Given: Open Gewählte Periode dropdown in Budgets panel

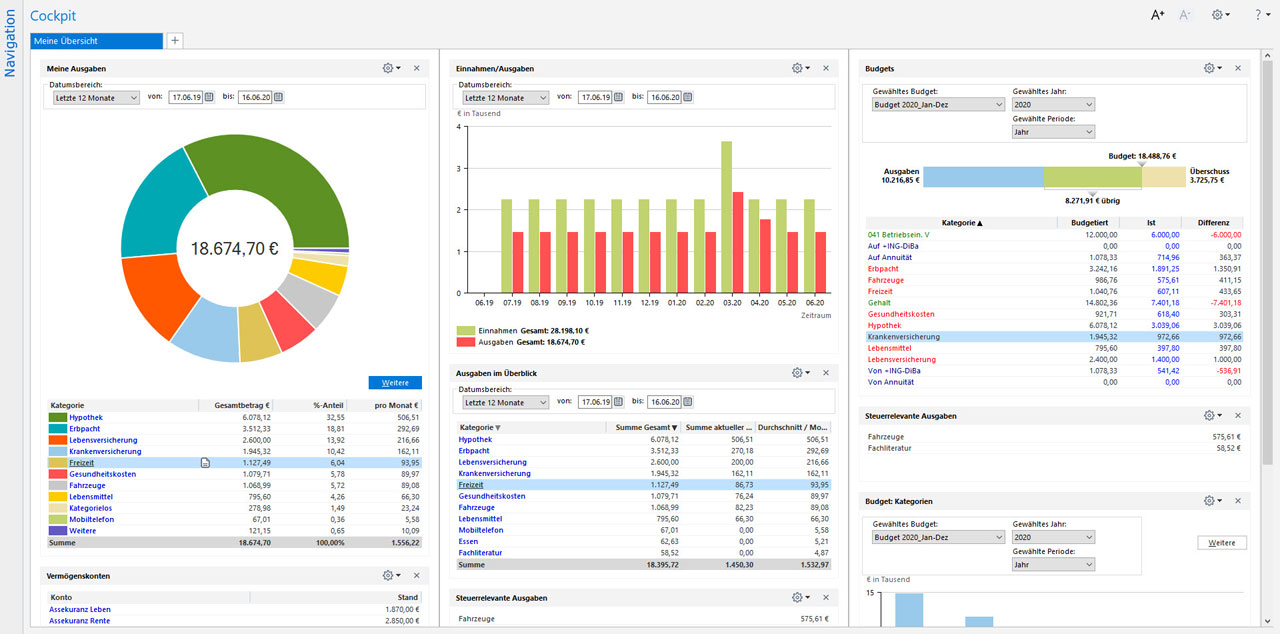Looking at the screenshot, I should click(x=1054, y=131).
